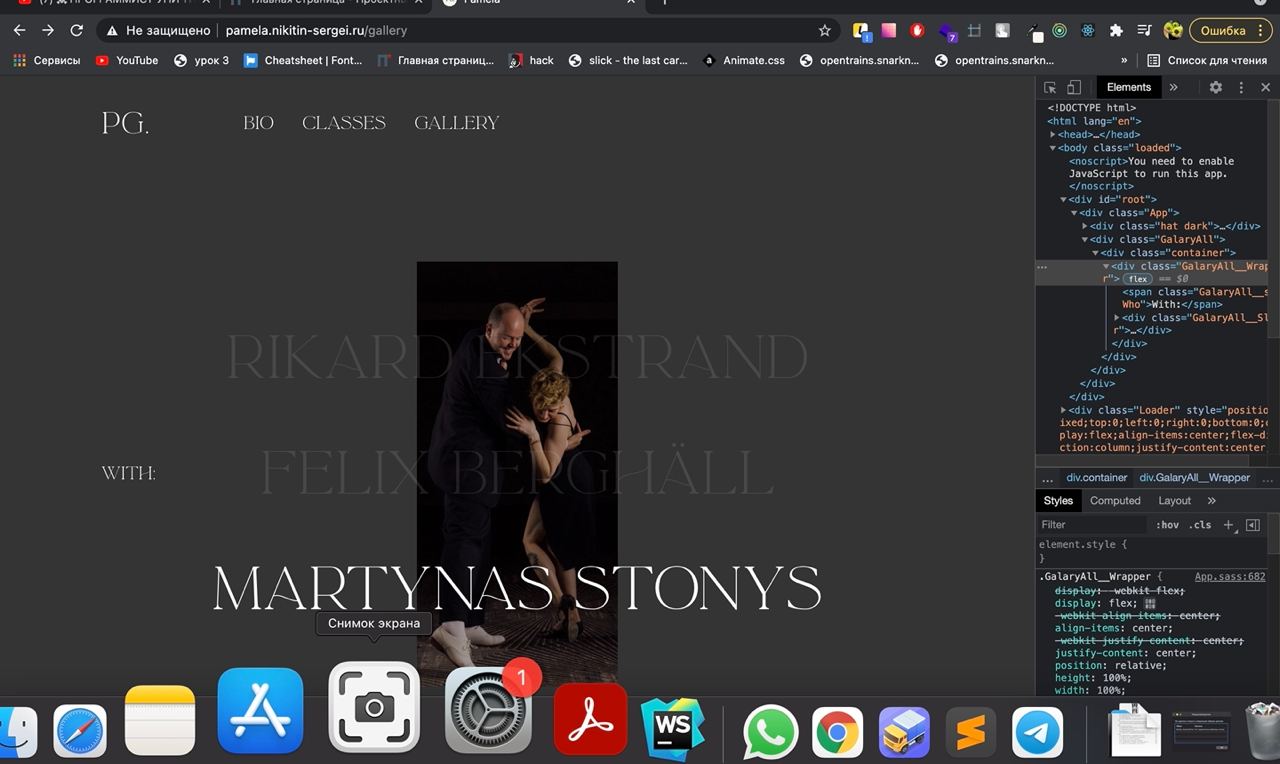This screenshot has height=764, width=1280.
Task: Select the Elements tab in DevTools
Action: point(1128,87)
